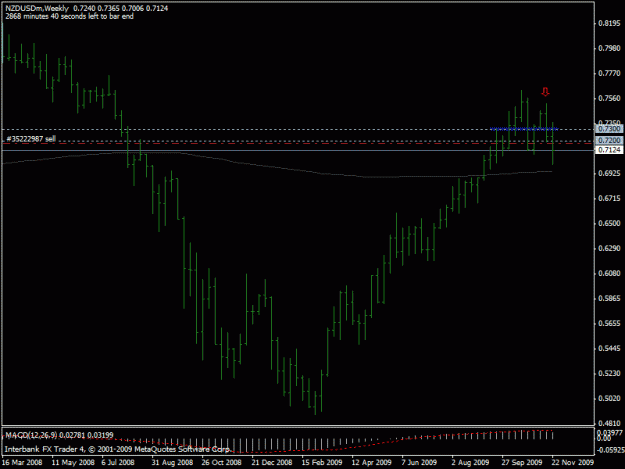Image resolution: width=625 pixels, height=469 pixels.
Task: Click the 0.7300 price level tag
Action: coord(609,129)
